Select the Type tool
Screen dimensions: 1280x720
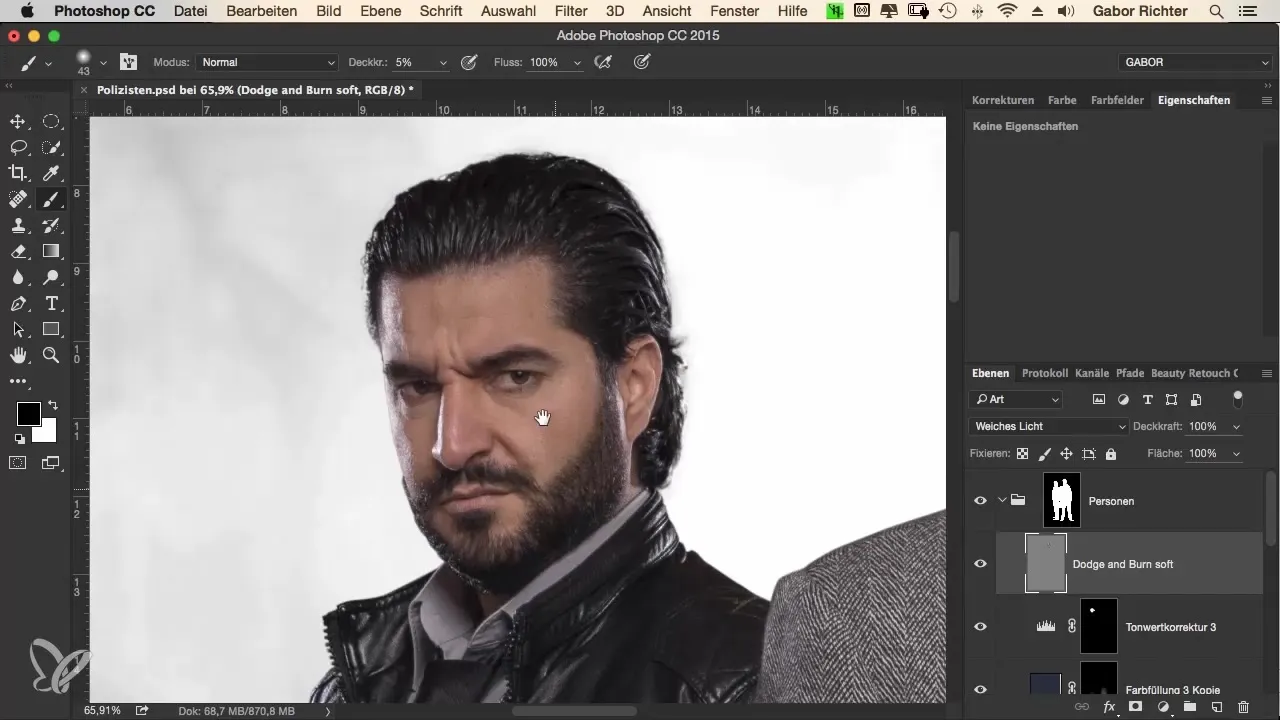coord(51,303)
